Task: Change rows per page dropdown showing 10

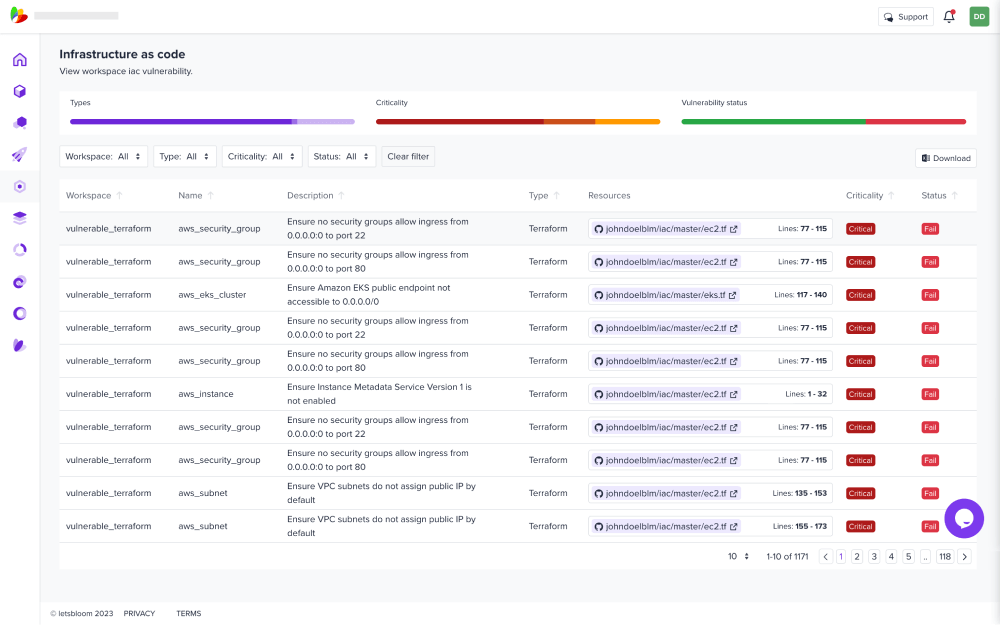Action: pos(738,557)
